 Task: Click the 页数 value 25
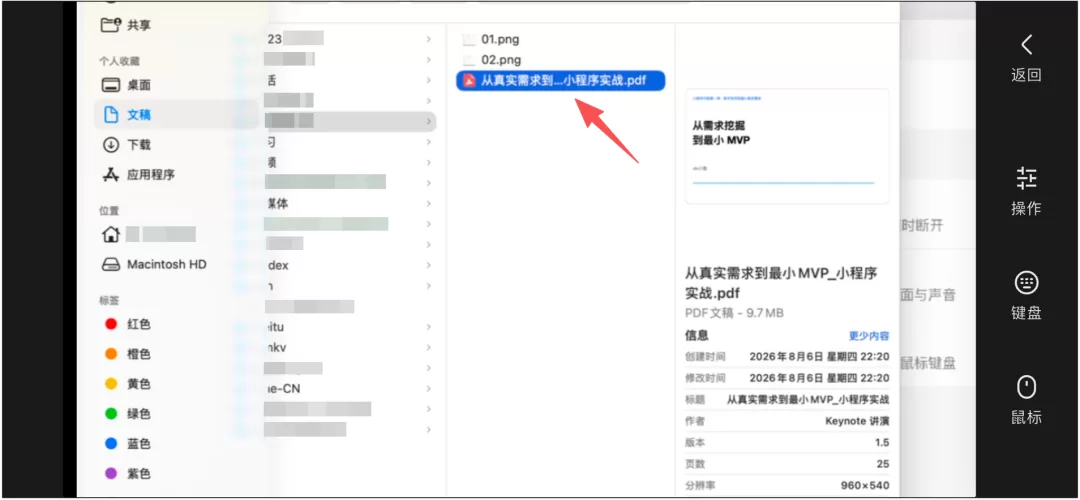tap(882, 464)
